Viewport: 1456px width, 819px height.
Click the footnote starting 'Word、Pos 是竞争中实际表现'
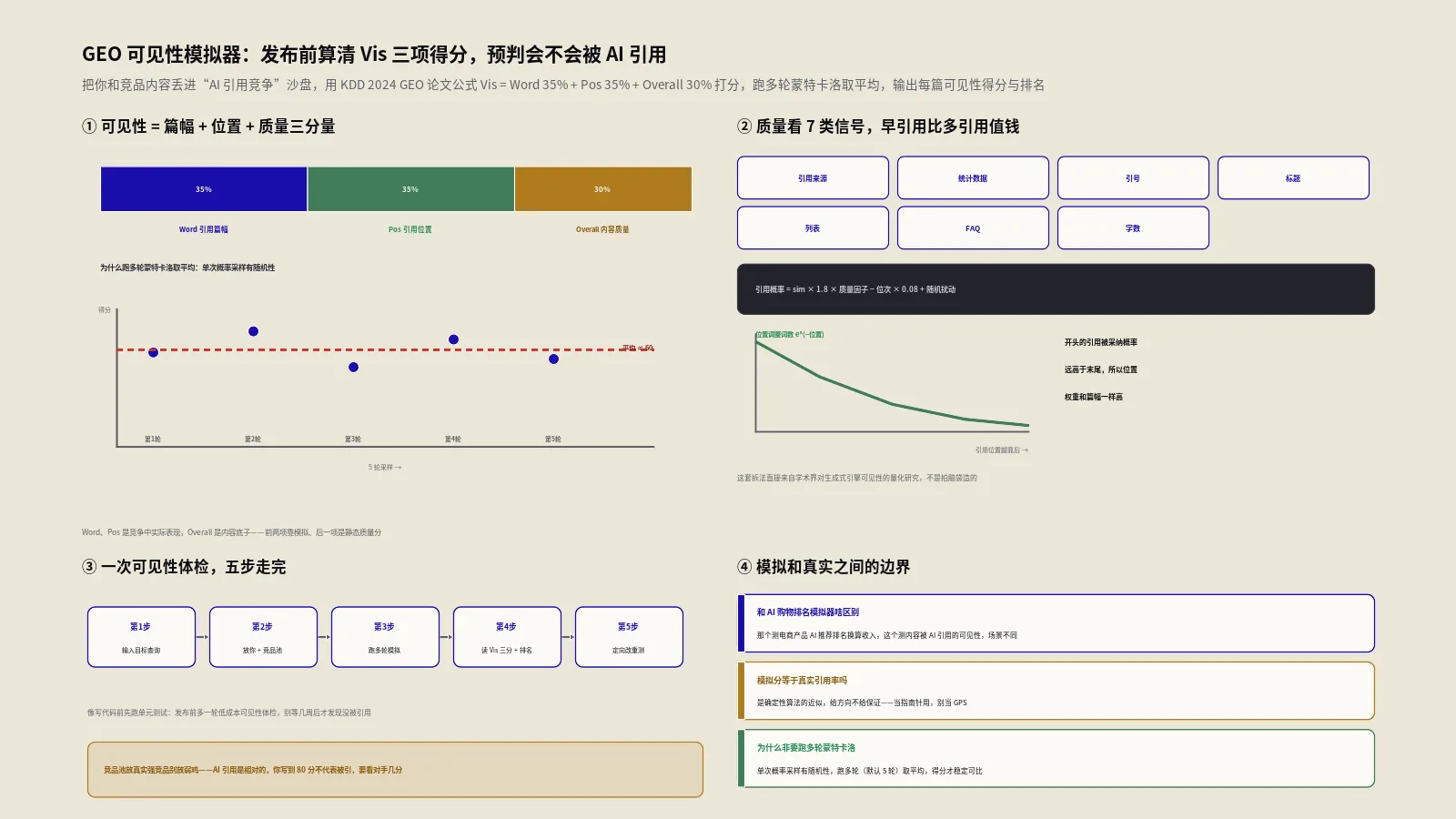[231, 532]
